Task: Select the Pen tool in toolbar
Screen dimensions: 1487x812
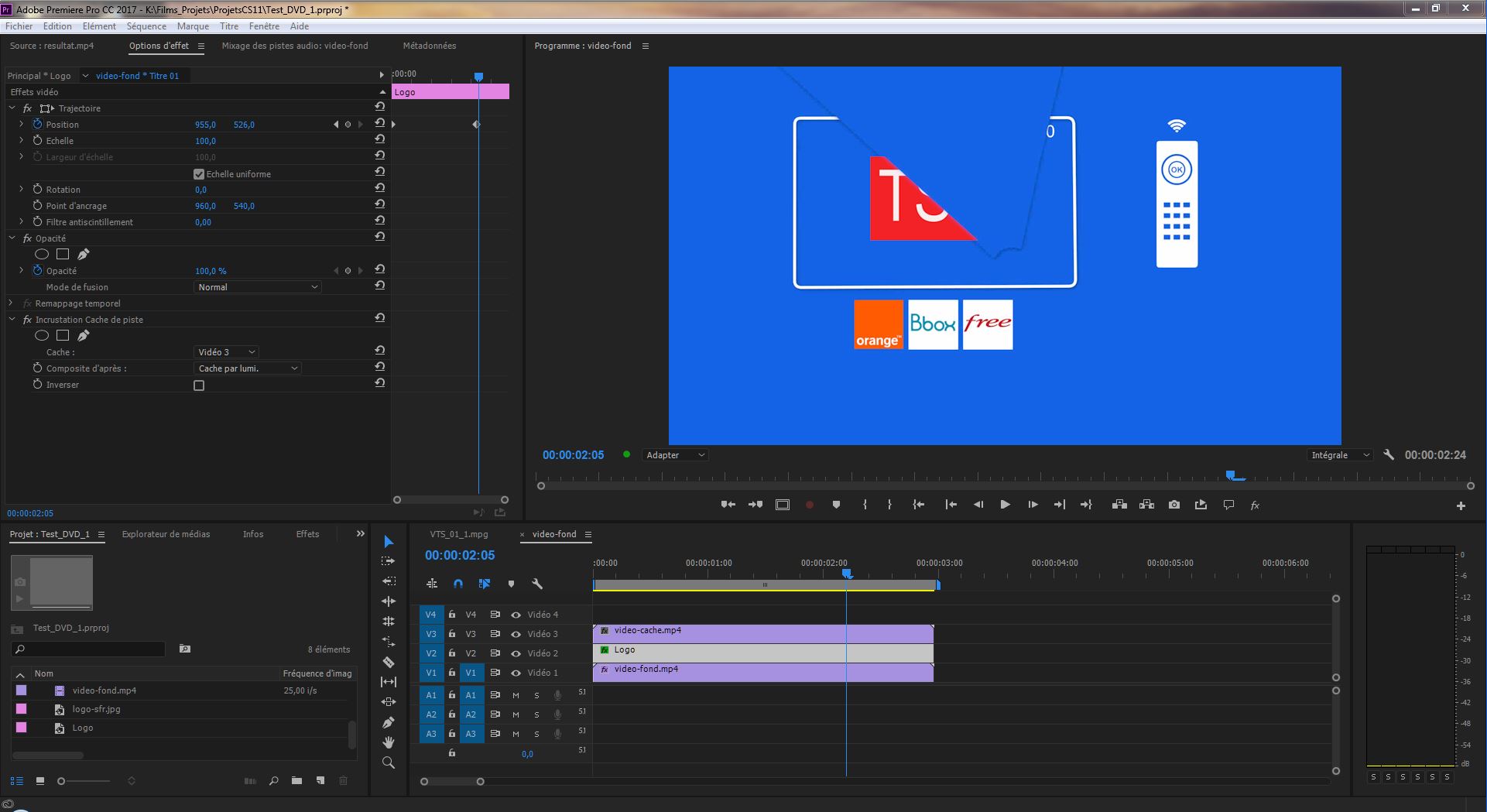Action: [389, 722]
